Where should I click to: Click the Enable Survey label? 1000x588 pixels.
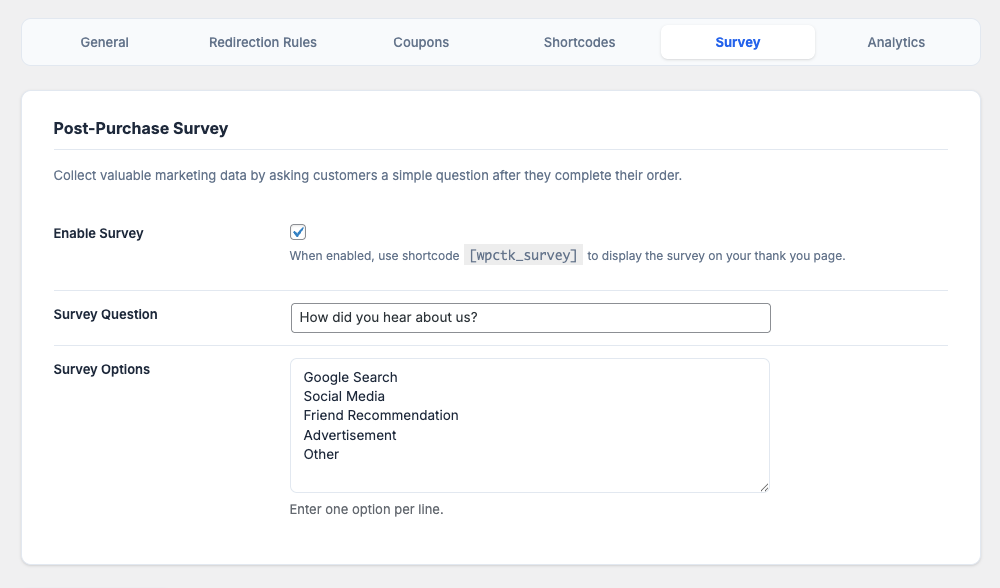98,233
